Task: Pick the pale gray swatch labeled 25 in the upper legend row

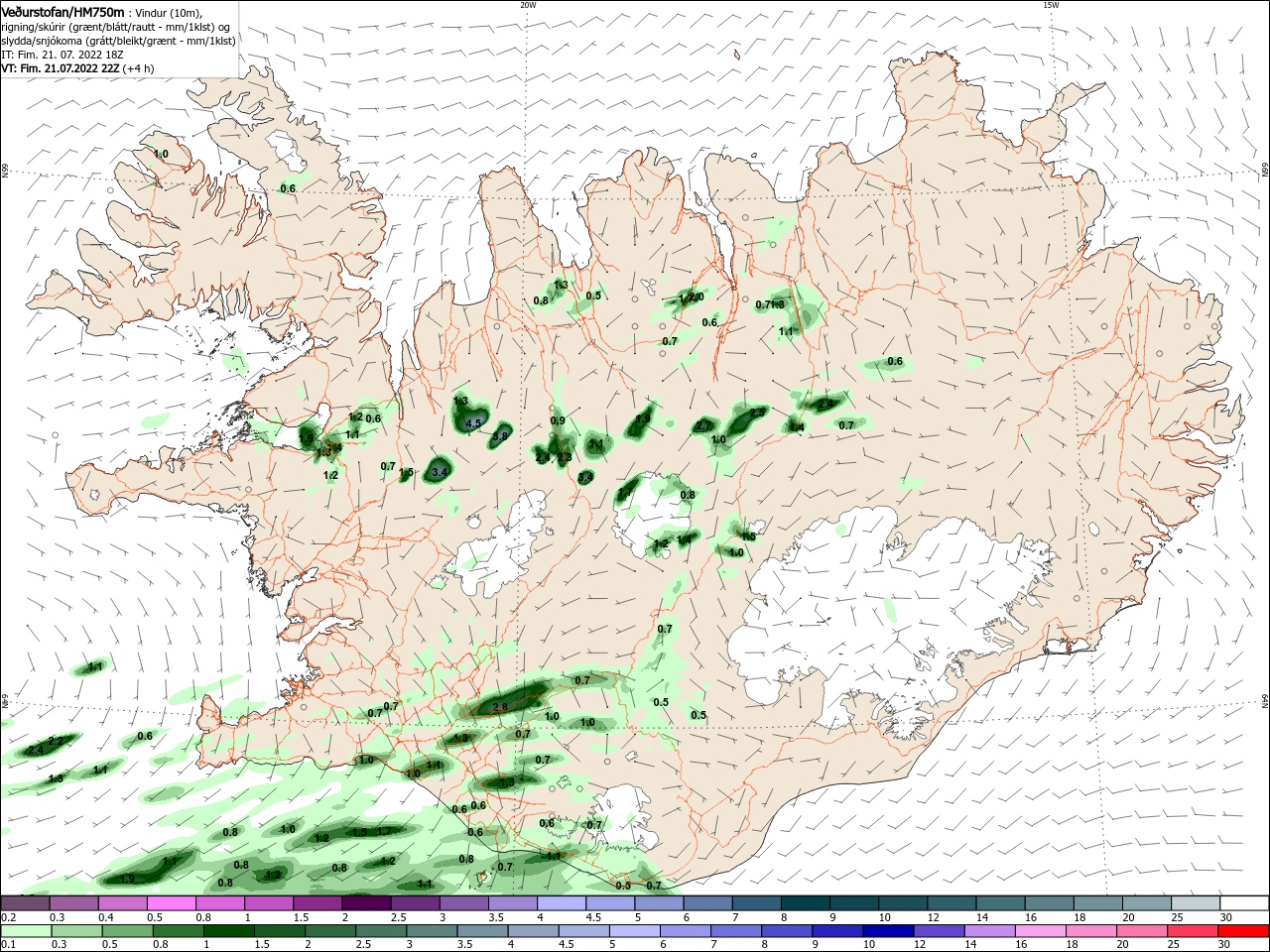Action: [1196, 903]
